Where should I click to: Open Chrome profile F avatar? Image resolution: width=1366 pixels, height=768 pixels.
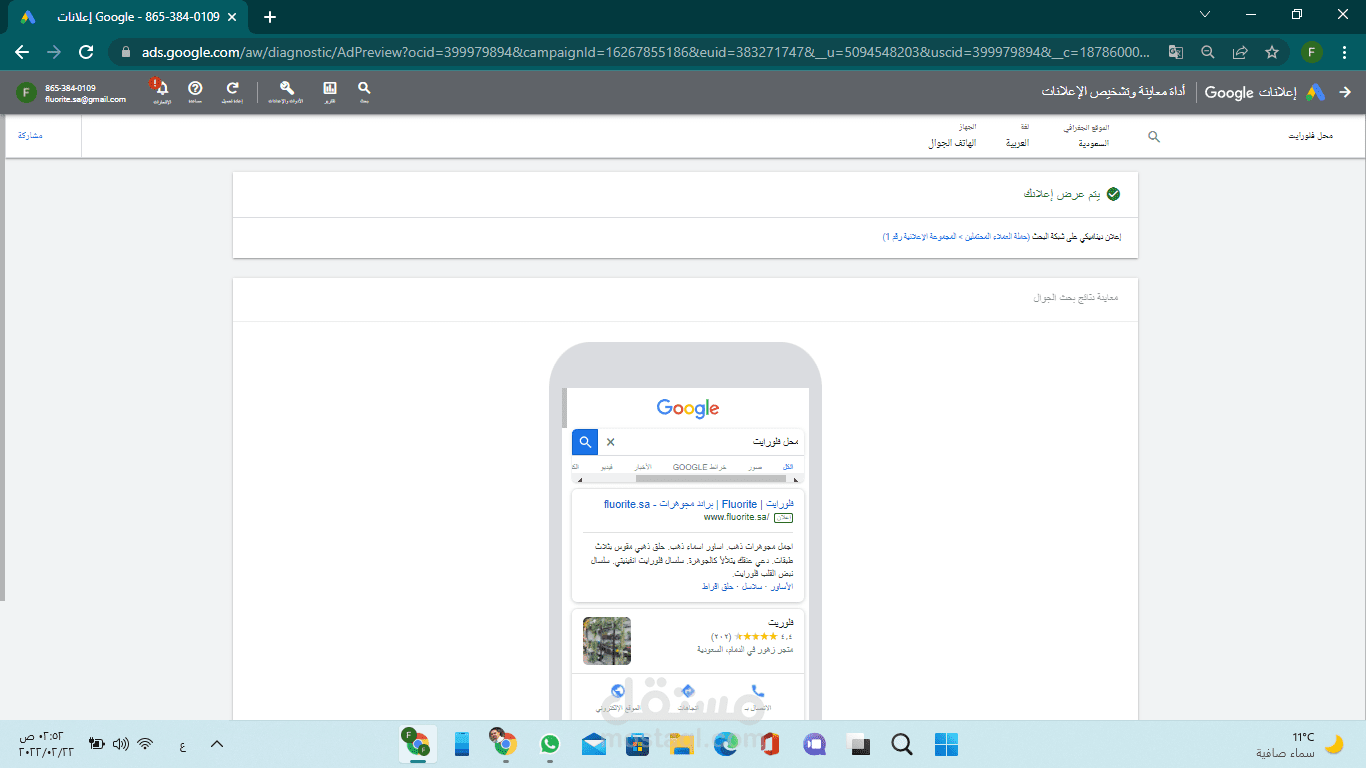tap(1313, 52)
